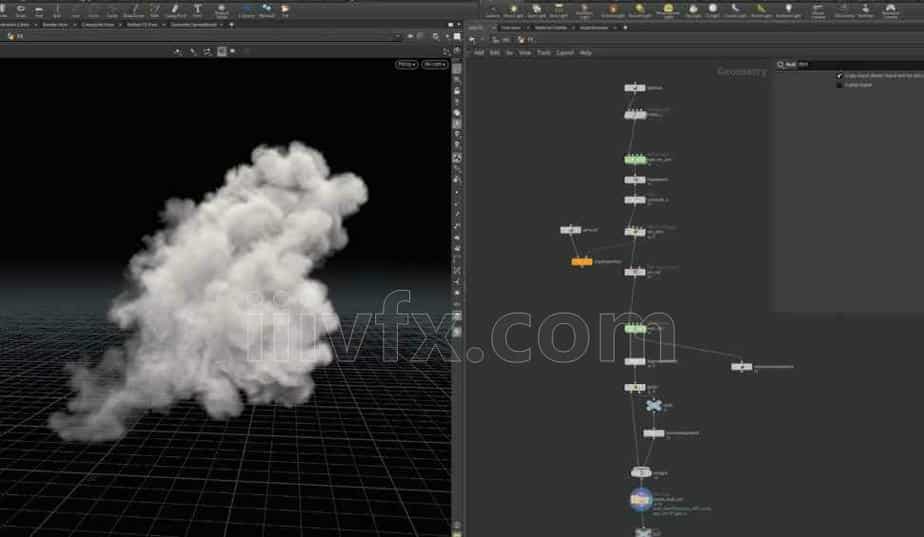Add an Environment Light from shelf
Viewport: 924px width, 537px height.
point(668,11)
